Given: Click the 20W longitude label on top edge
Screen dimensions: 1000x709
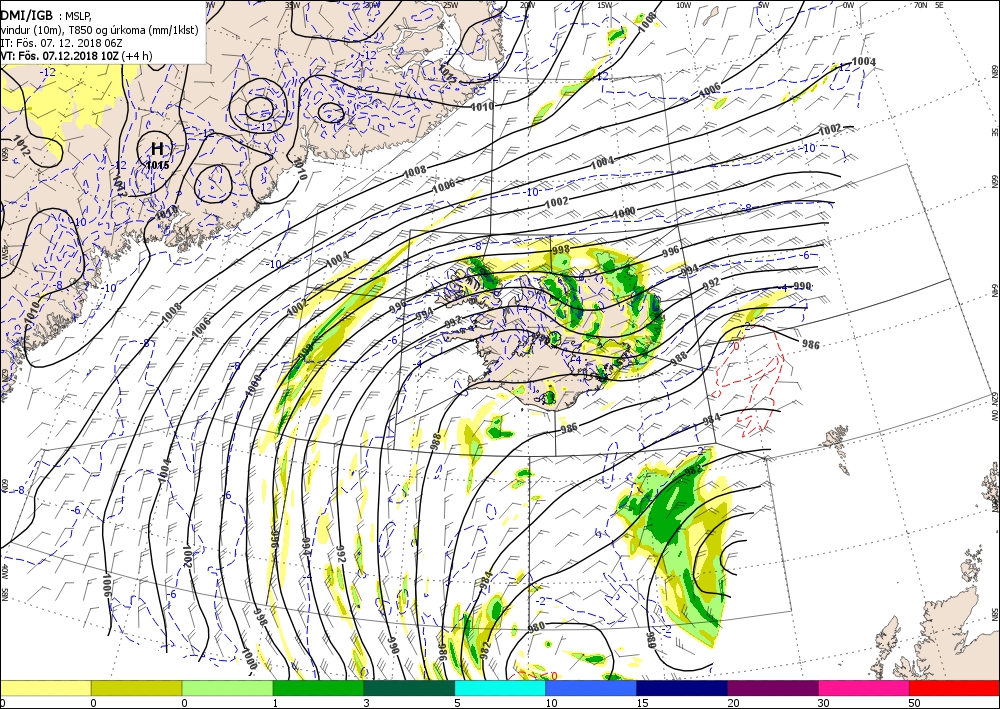Looking at the screenshot, I should point(527,4).
